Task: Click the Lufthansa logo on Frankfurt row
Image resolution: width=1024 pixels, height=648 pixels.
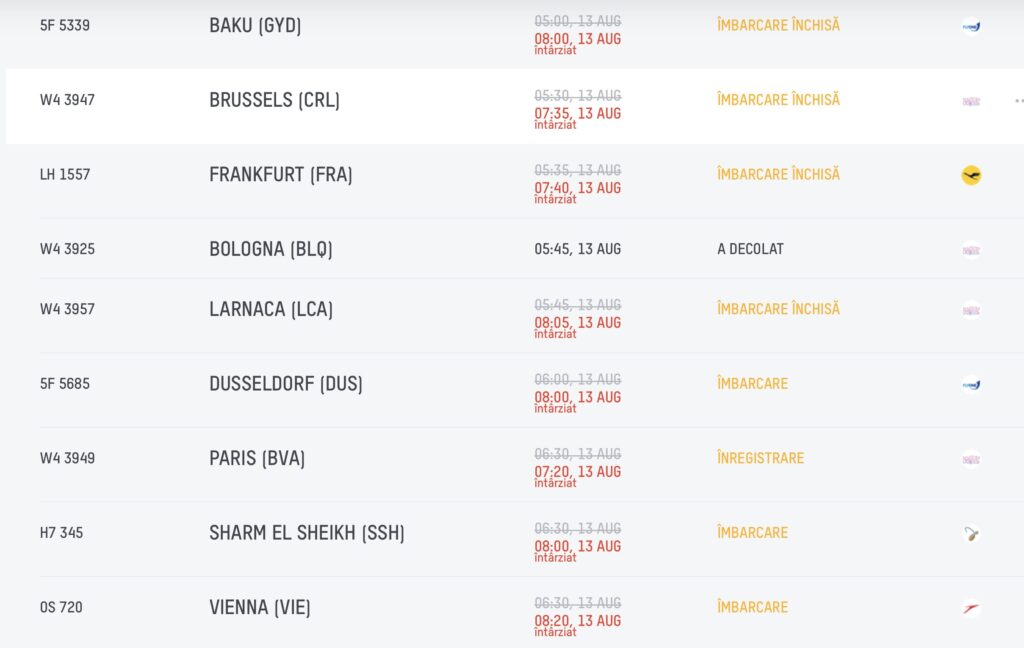Action: [971, 175]
